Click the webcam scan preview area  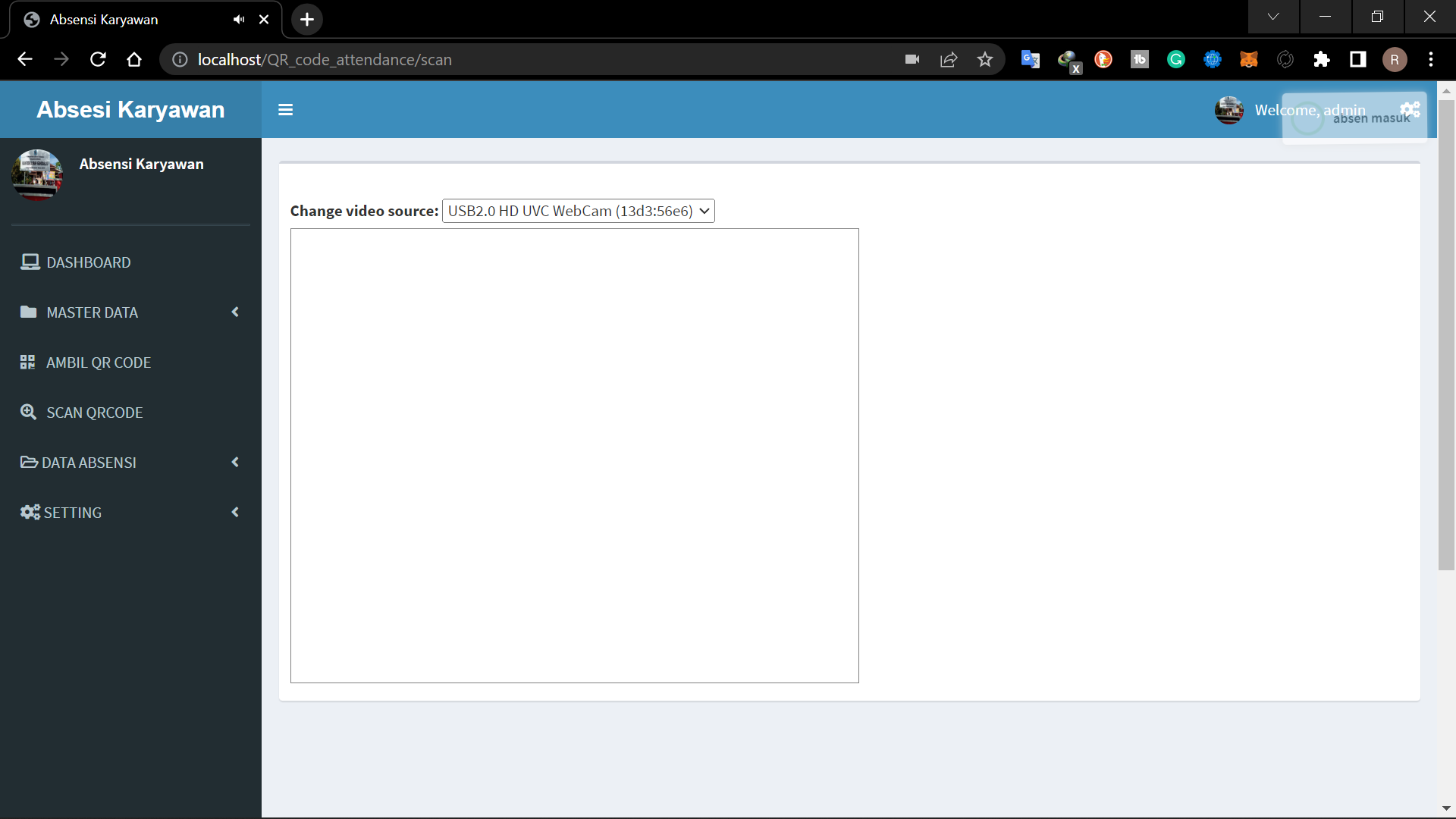[574, 456]
